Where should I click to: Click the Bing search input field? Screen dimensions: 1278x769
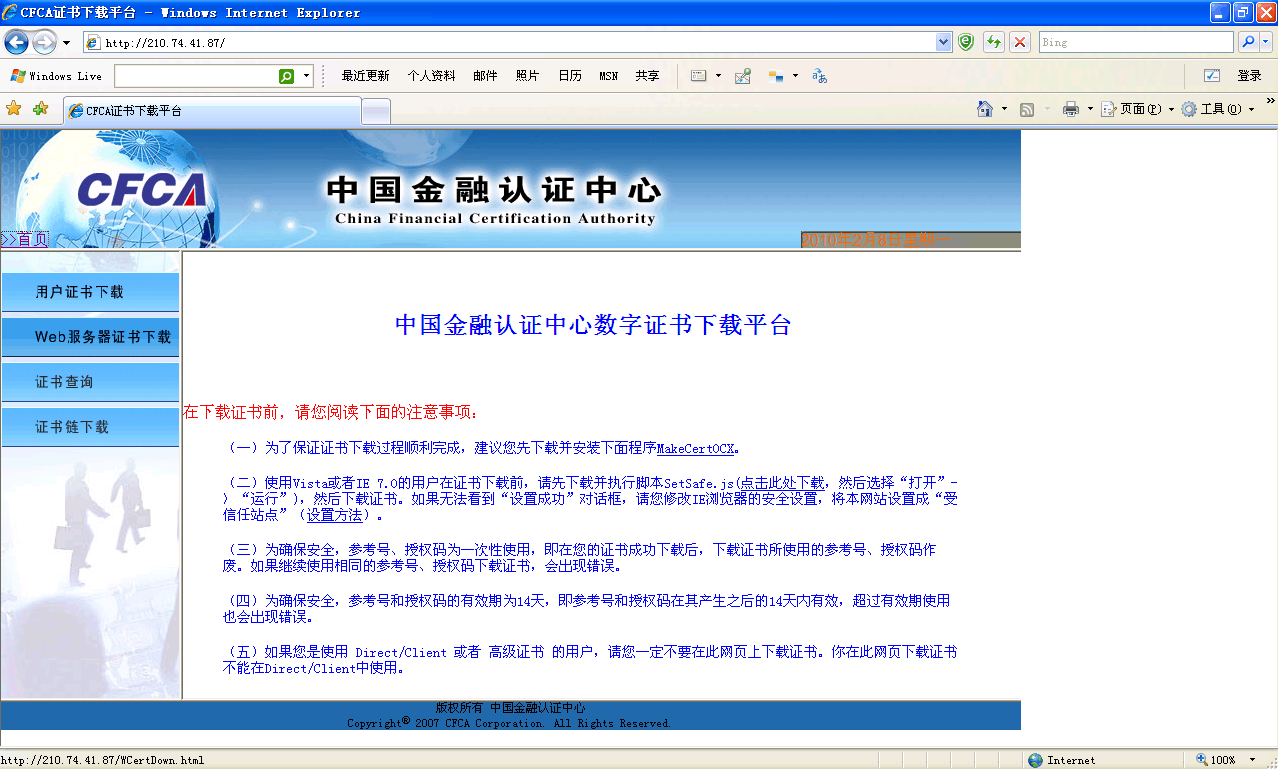tap(1135, 42)
